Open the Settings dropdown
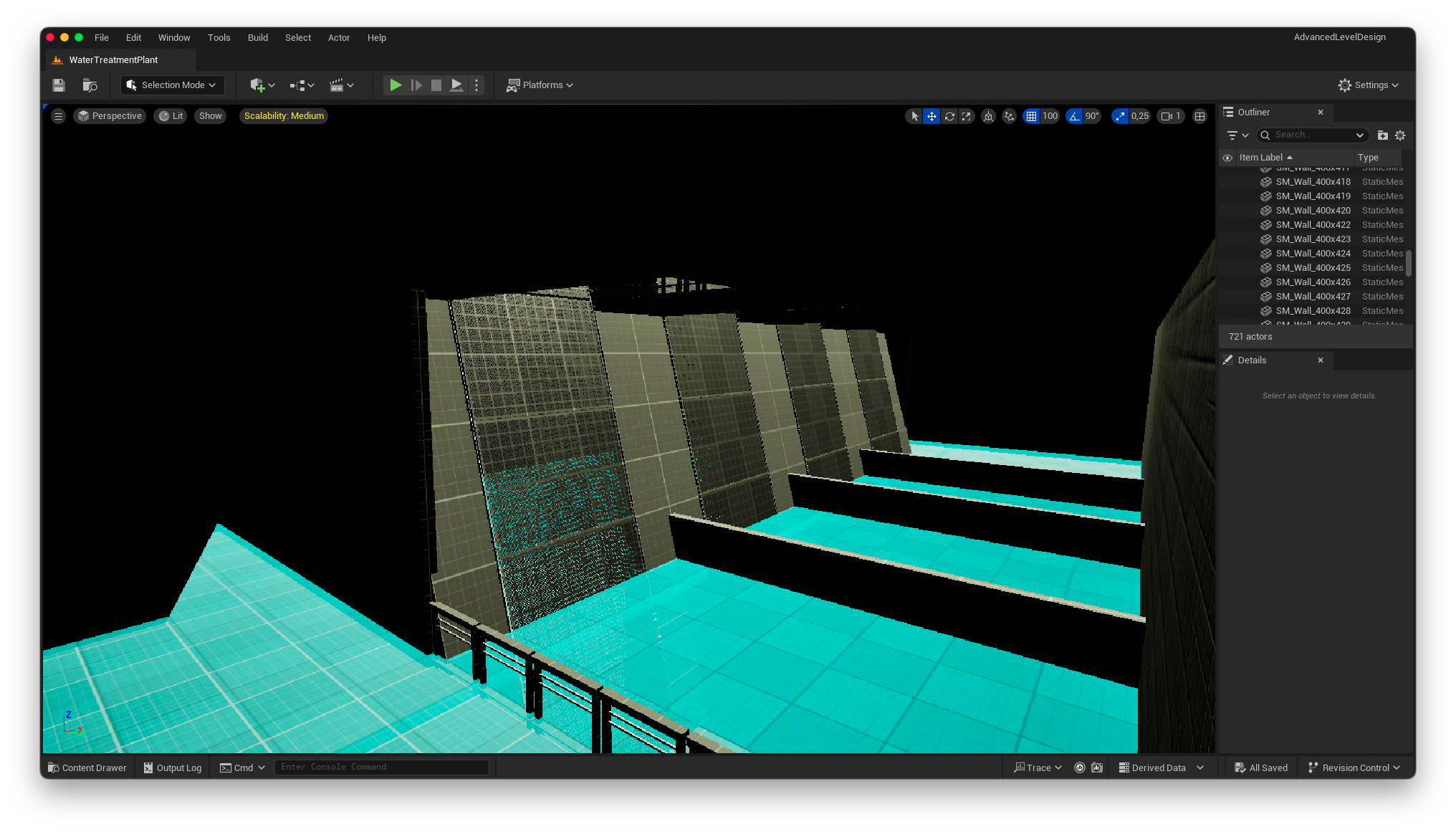This screenshot has height=832, width=1456. point(1369,85)
